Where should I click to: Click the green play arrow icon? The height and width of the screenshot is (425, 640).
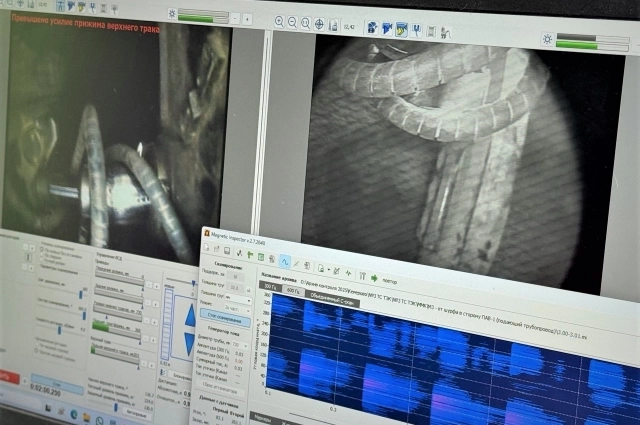pyautogui.click(x=374, y=277)
